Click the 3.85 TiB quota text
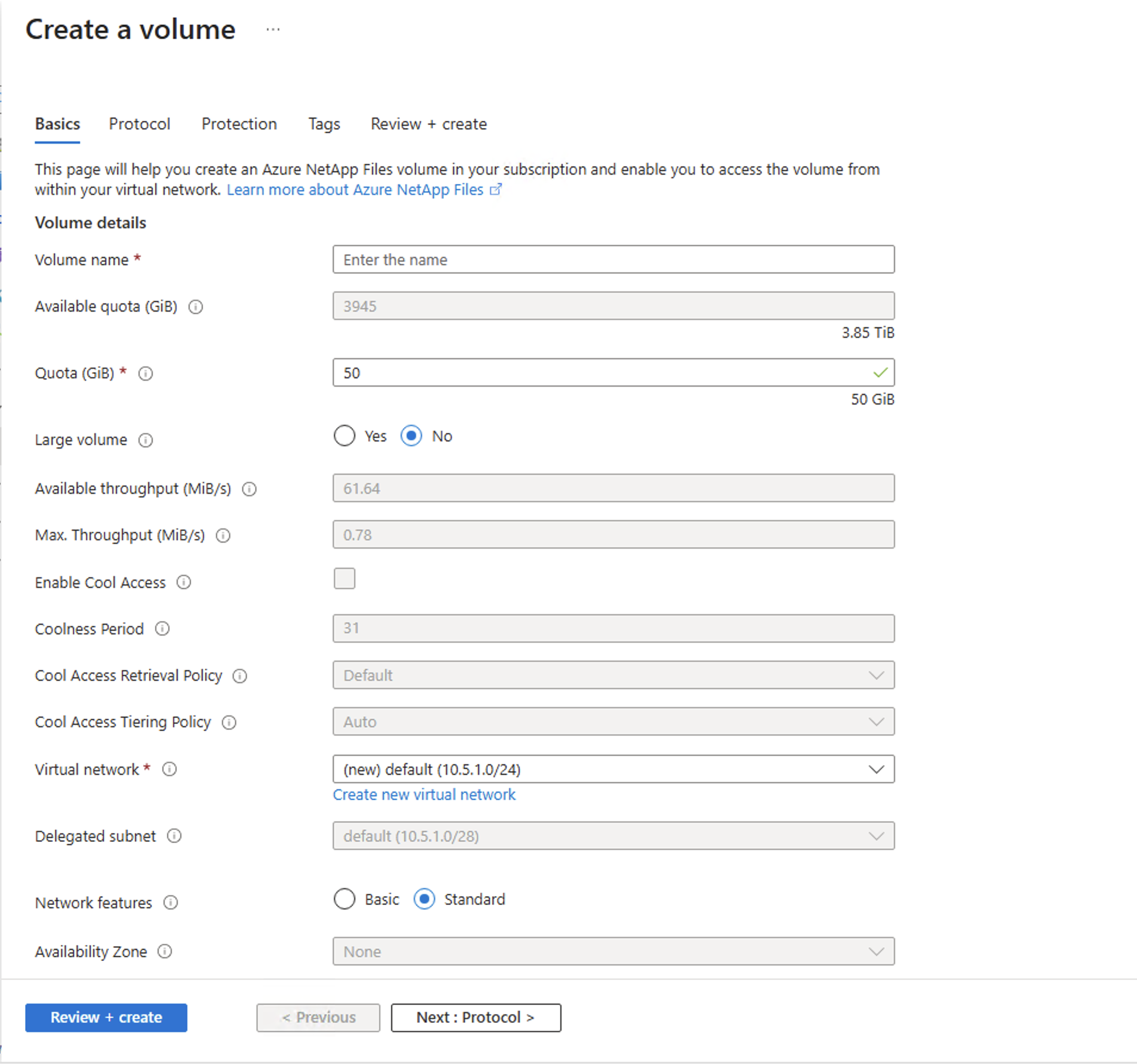Image resolution: width=1137 pixels, height=1064 pixels. coord(868,332)
